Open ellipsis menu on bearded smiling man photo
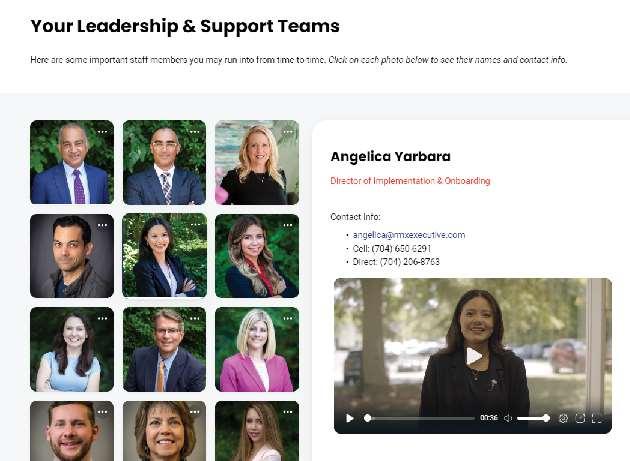This screenshot has width=630, height=461. [102, 412]
